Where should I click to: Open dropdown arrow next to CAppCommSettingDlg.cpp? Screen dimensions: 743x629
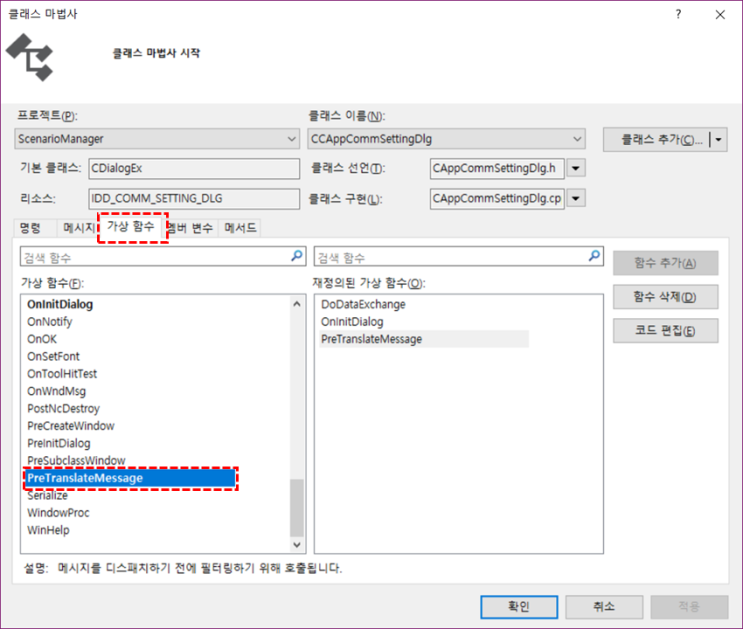(576, 198)
